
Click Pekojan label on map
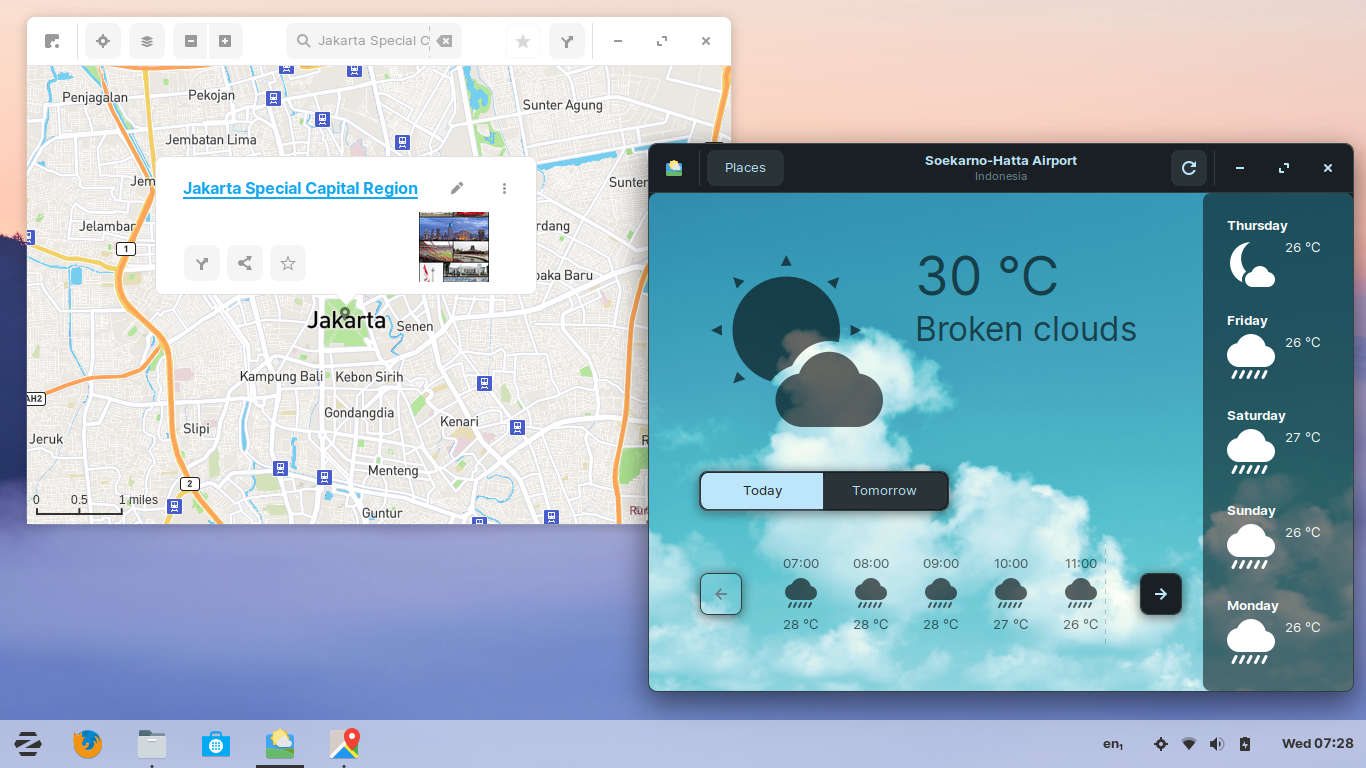pos(212,95)
